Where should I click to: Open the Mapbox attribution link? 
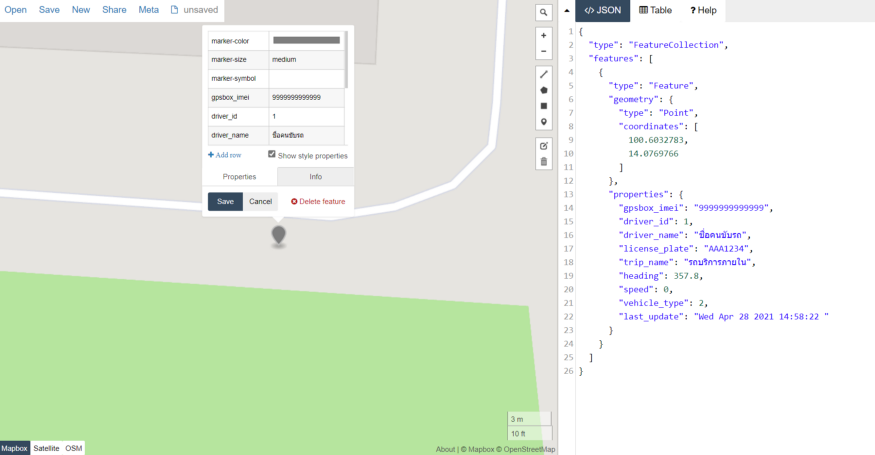[x=478, y=449]
